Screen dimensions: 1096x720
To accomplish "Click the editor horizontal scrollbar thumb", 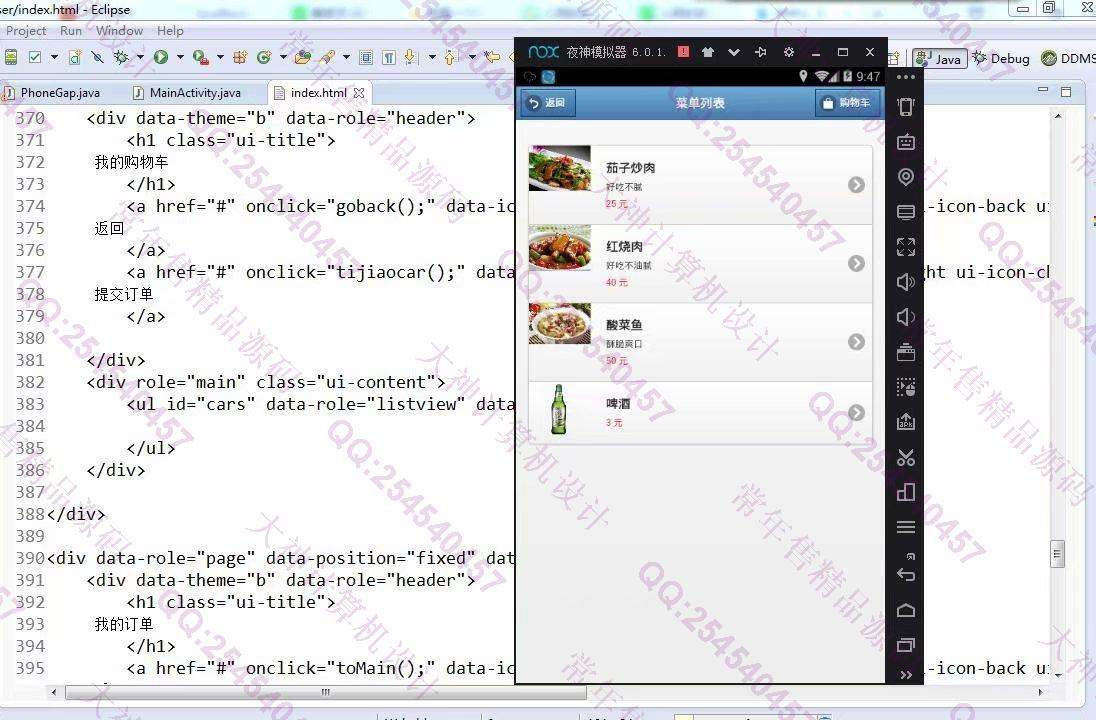I will tap(326, 692).
